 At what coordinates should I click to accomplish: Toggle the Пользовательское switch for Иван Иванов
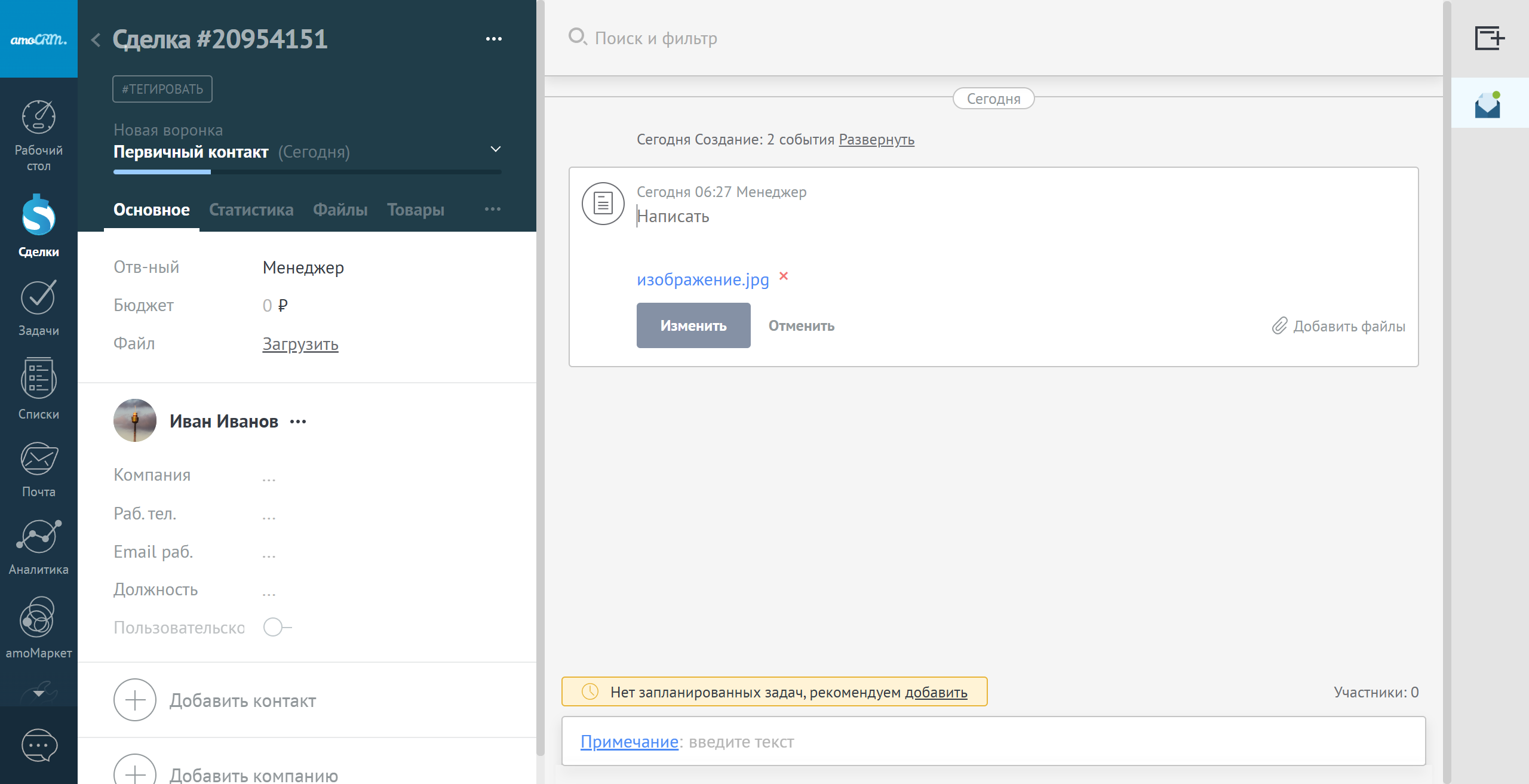click(x=277, y=627)
